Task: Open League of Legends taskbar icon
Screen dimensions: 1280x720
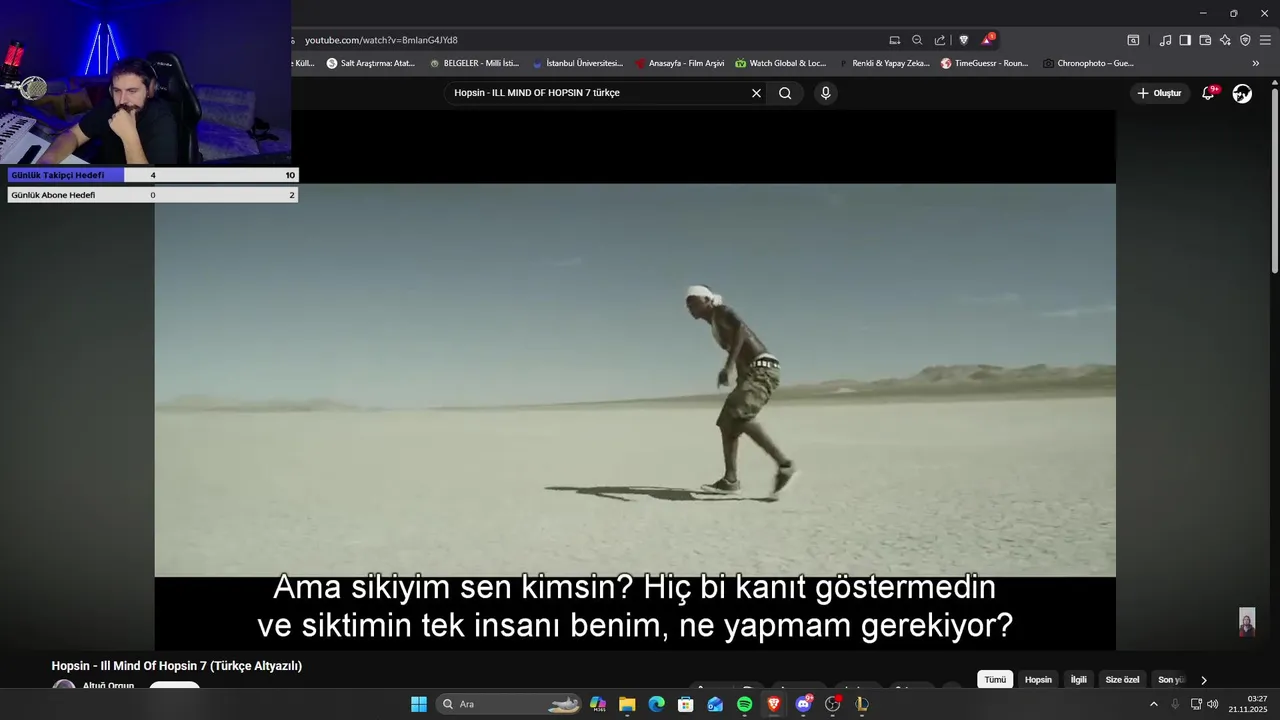Action: pos(862,704)
